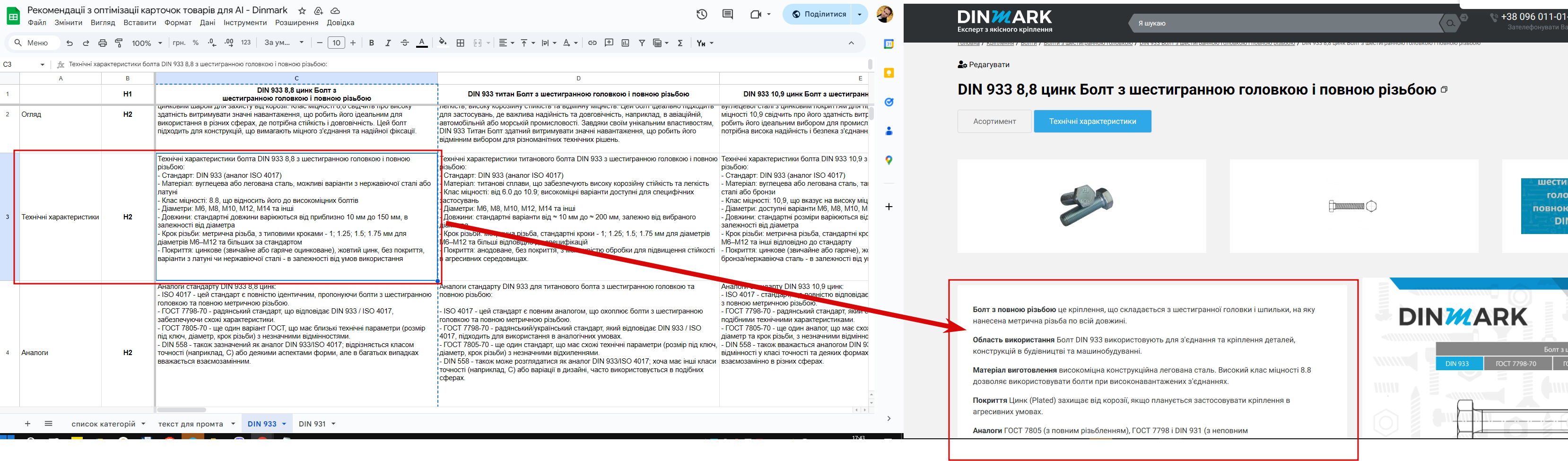Viewport: 1568px width, 461px height.
Task: Toggle bold formatting
Action: pyautogui.click(x=371, y=43)
